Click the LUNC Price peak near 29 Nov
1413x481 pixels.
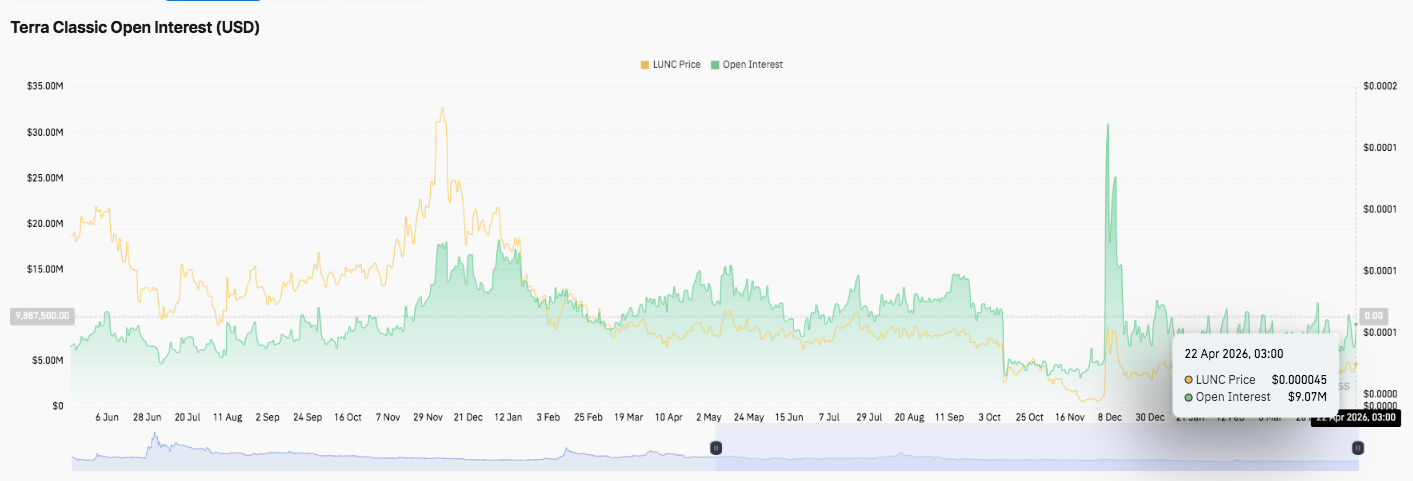[441, 109]
